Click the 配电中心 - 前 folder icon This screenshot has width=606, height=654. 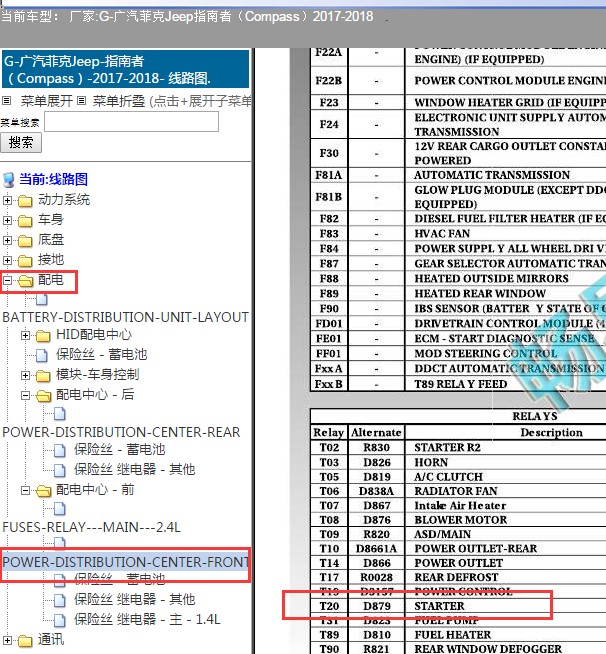point(43,491)
